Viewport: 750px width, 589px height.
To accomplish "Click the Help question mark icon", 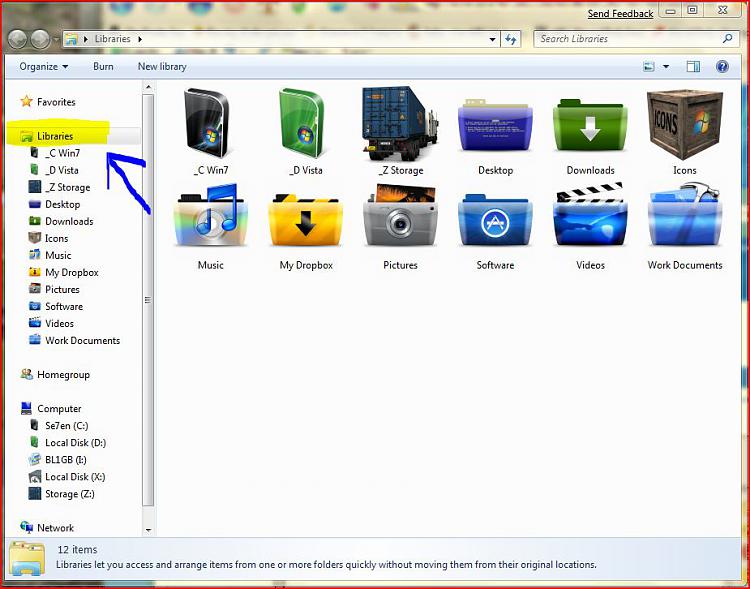I will click(x=722, y=67).
